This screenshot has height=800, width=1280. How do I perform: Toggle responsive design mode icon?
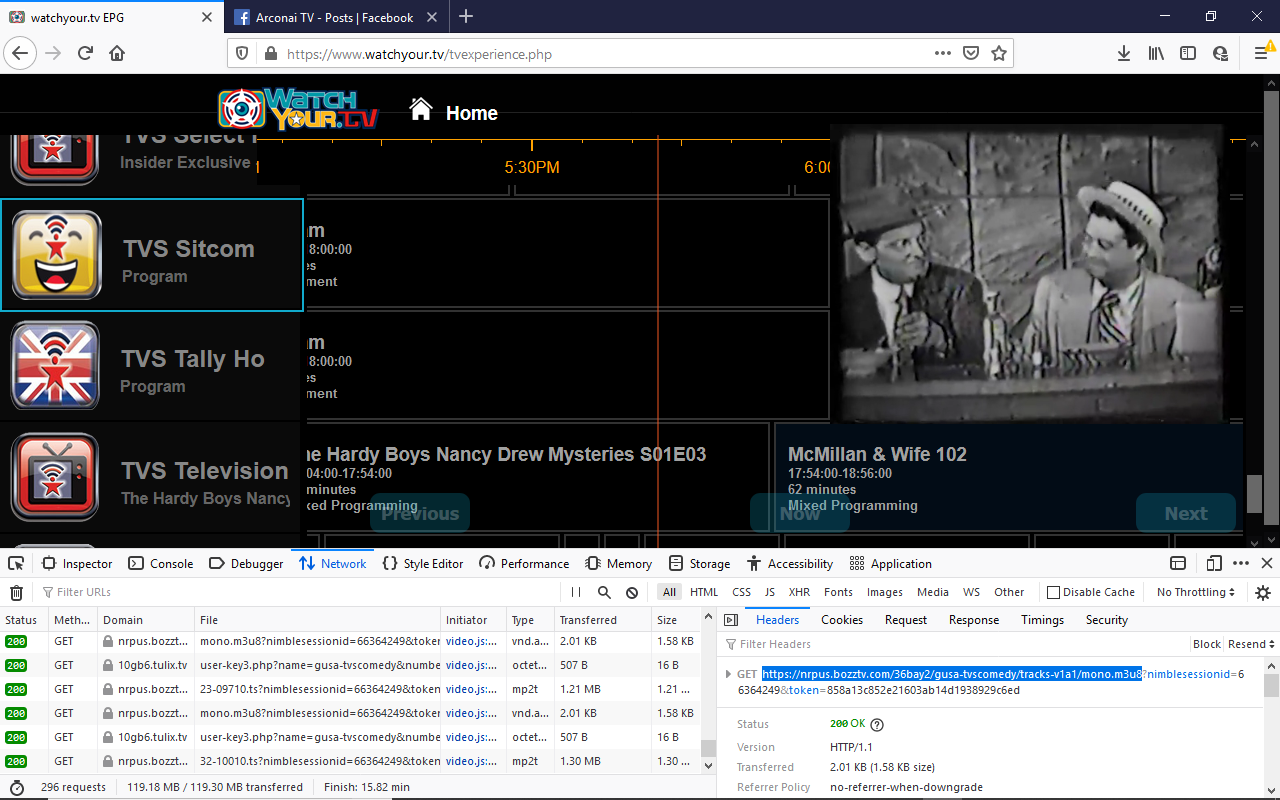(1214, 563)
